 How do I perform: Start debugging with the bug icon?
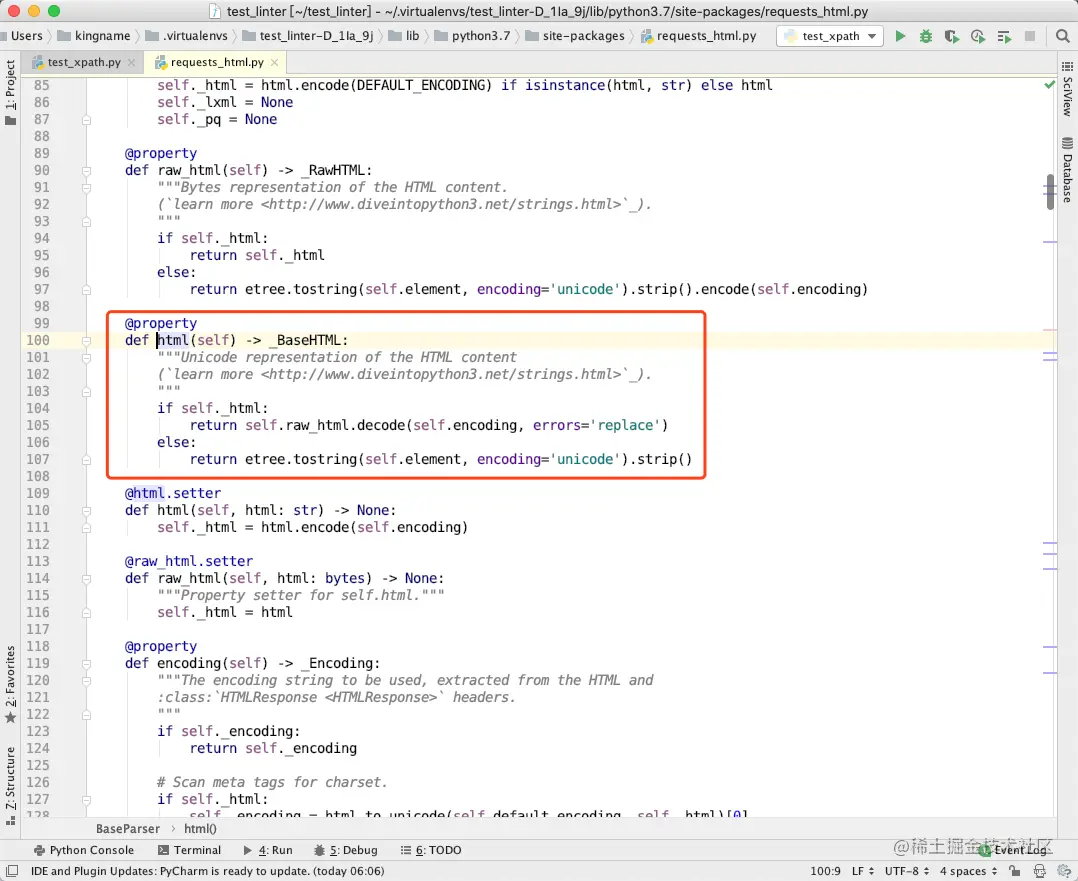click(x=926, y=36)
